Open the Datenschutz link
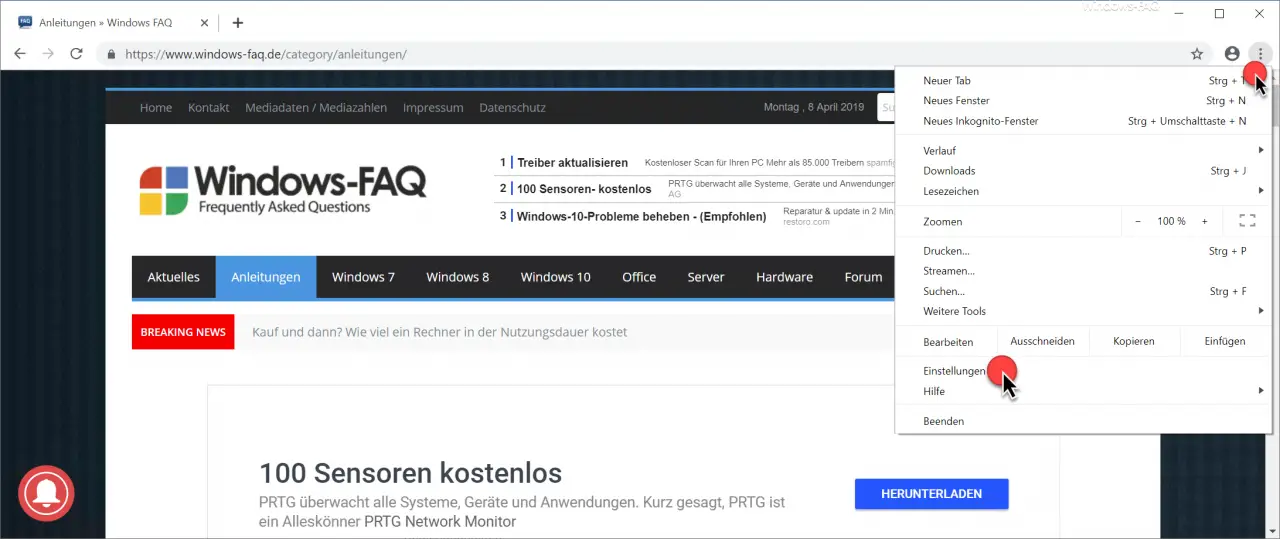The image size is (1280, 539). coord(512,107)
